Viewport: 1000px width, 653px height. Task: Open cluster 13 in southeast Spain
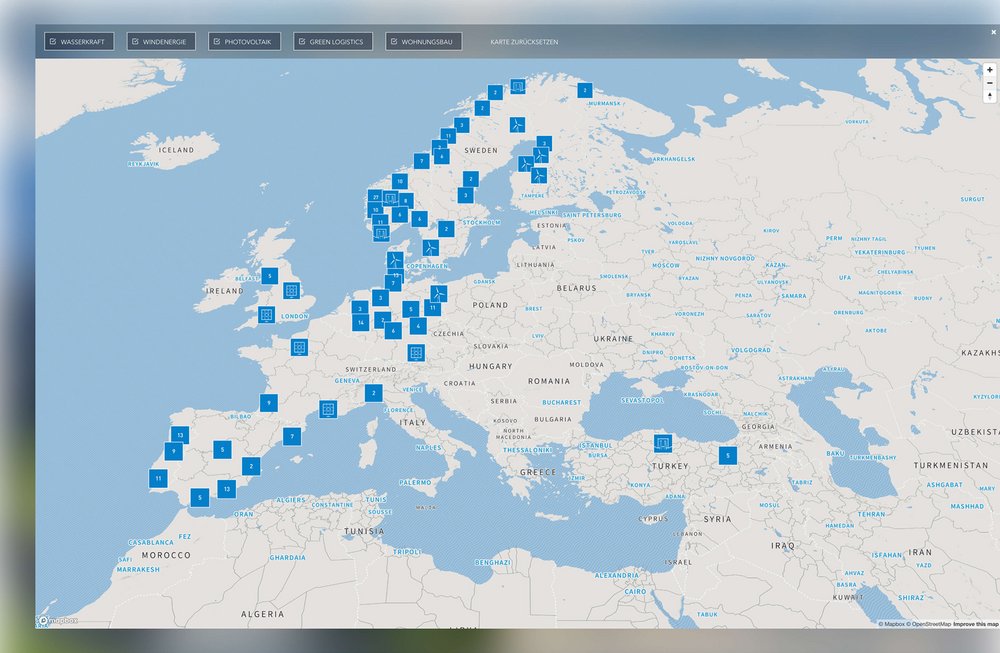coord(226,489)
